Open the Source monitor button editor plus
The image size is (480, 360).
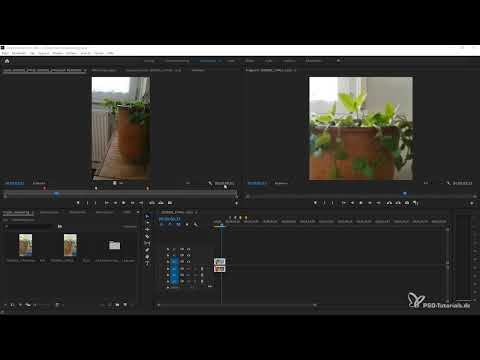point(236,203)
